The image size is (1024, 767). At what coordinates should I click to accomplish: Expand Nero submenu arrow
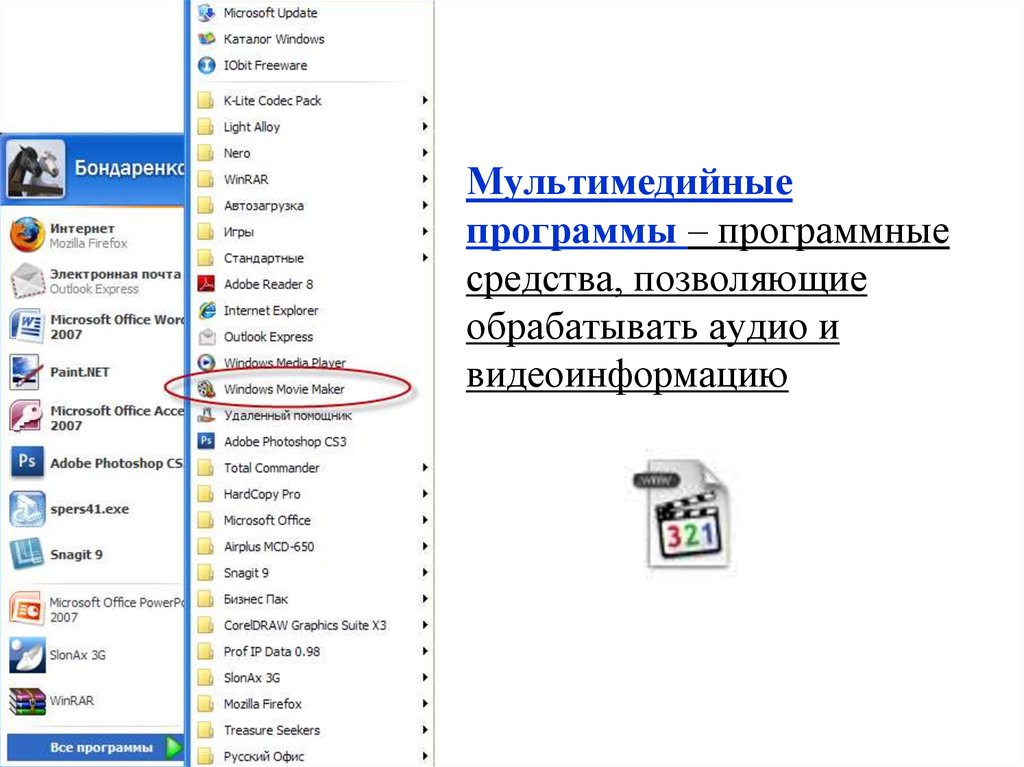click(x=424, y=152)
